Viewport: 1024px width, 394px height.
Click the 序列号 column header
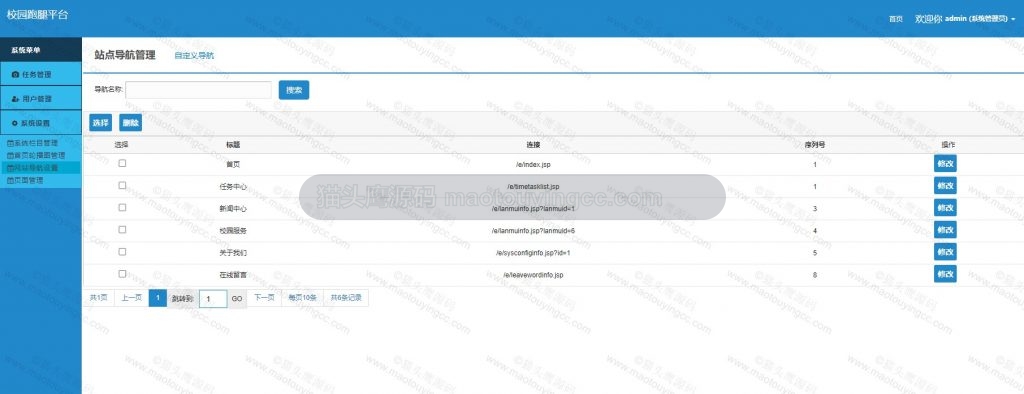click(814, 144)
